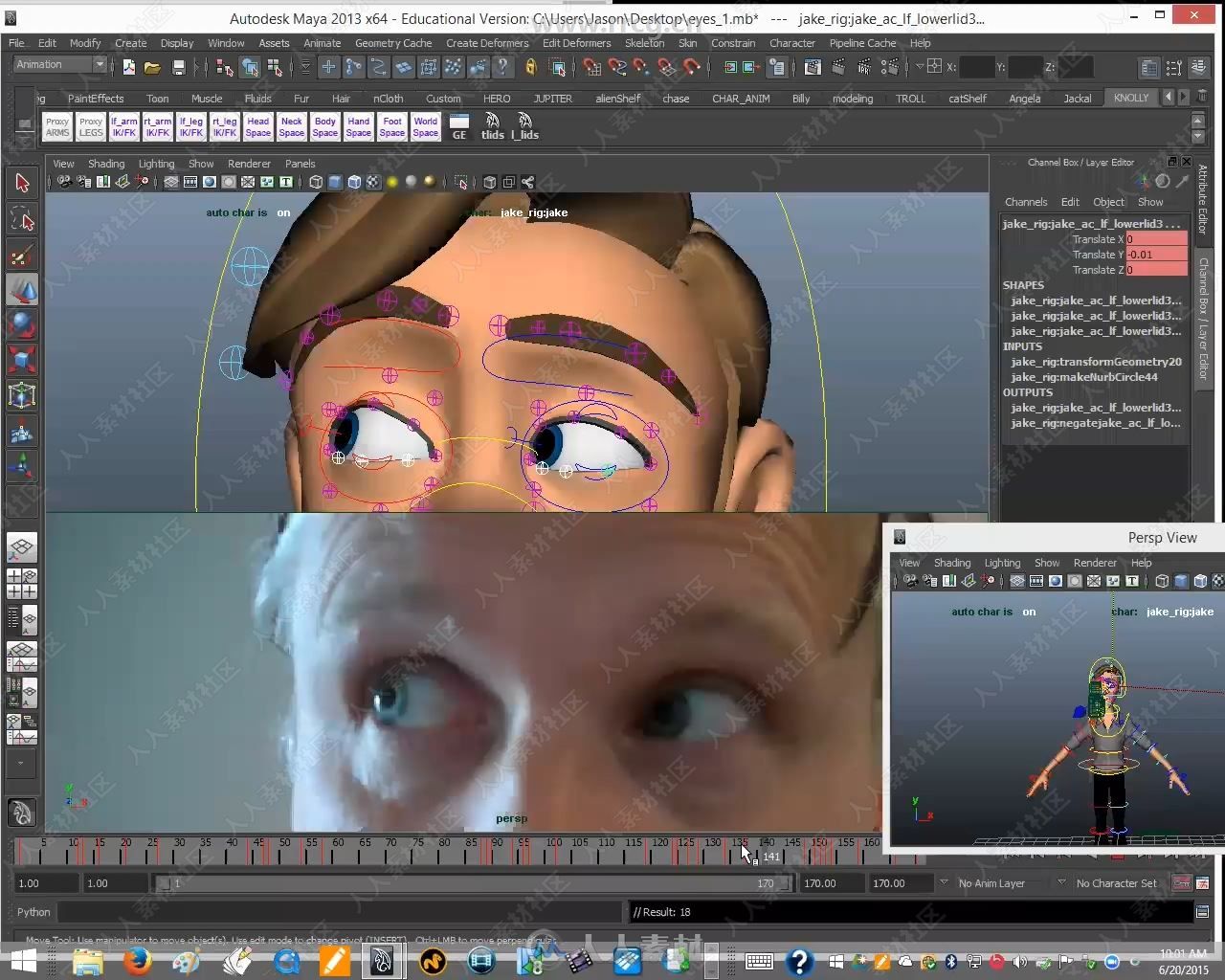Viewport: 1225px width, 980px height.
Task: Pick the Paint Selection tool
Action: pos(22,255)
